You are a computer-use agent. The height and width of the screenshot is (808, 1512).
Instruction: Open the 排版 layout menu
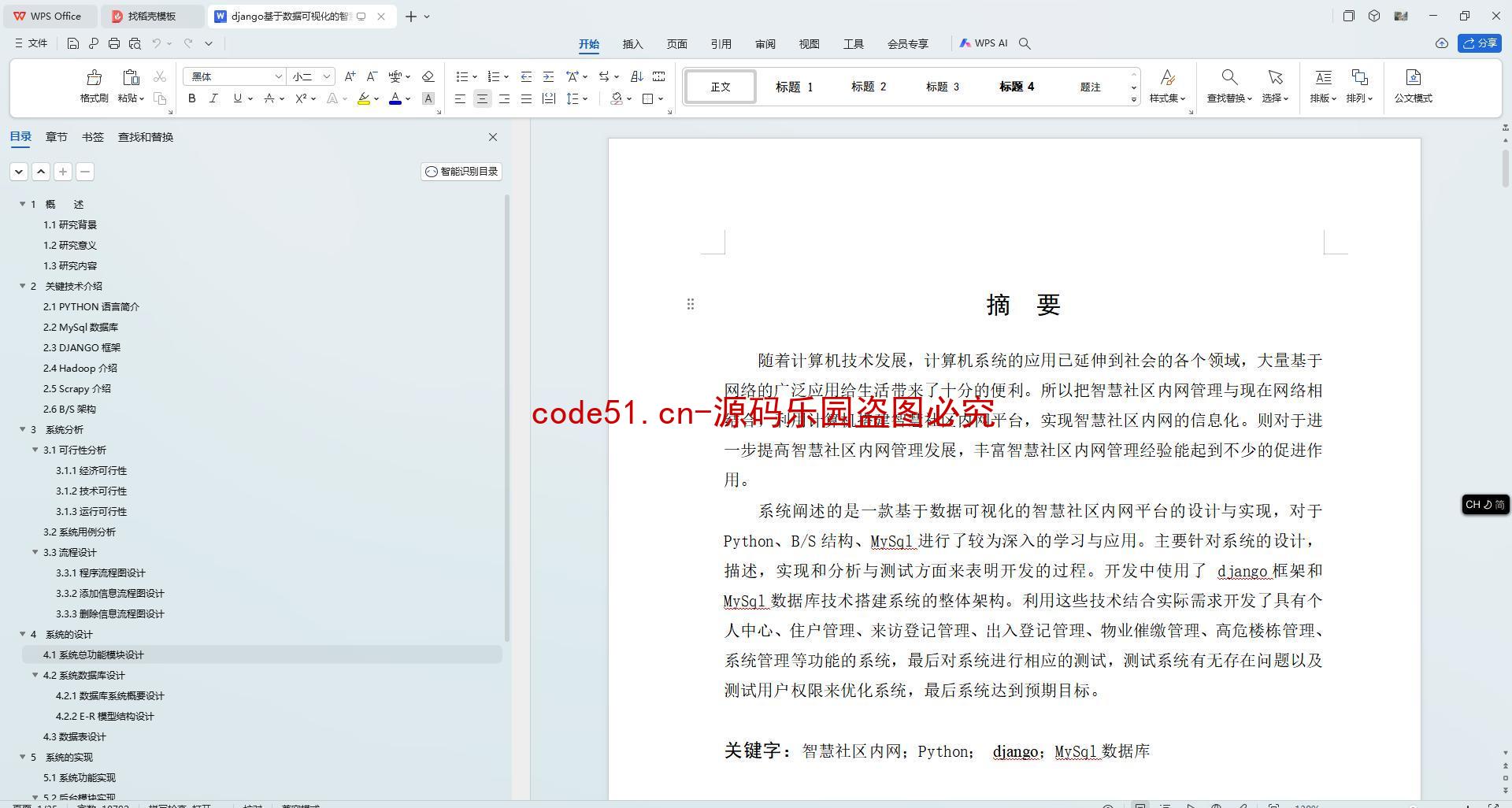point(1323,86)
